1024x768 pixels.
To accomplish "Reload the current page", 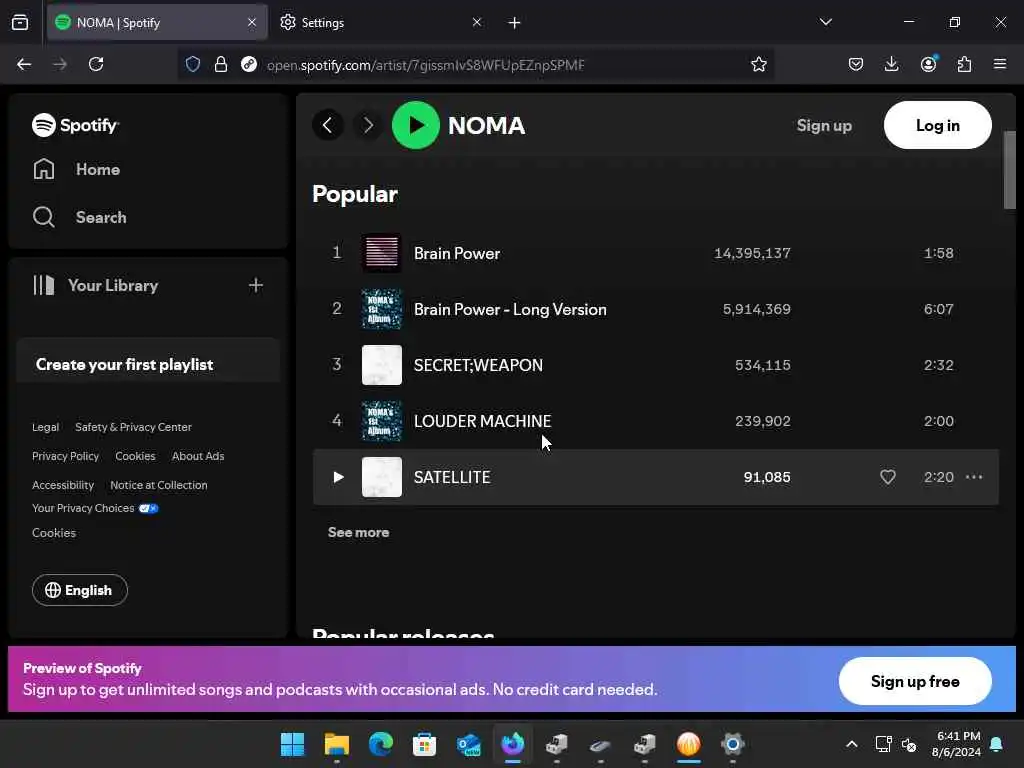I will pos(96,64).
